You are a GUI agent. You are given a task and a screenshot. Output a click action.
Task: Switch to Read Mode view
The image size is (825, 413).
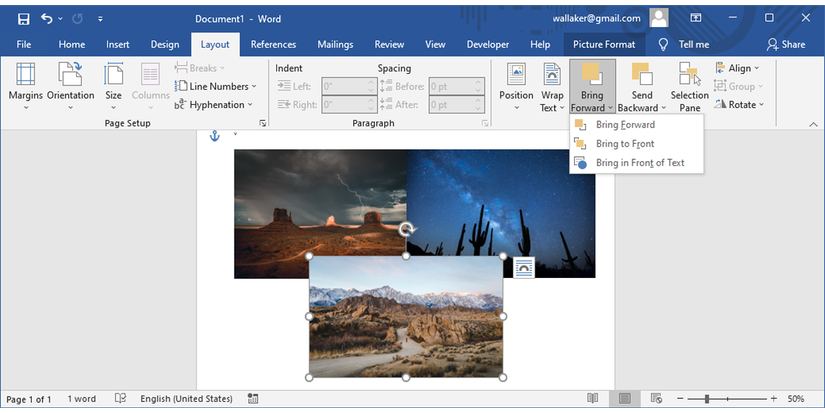tap(592, 399)
